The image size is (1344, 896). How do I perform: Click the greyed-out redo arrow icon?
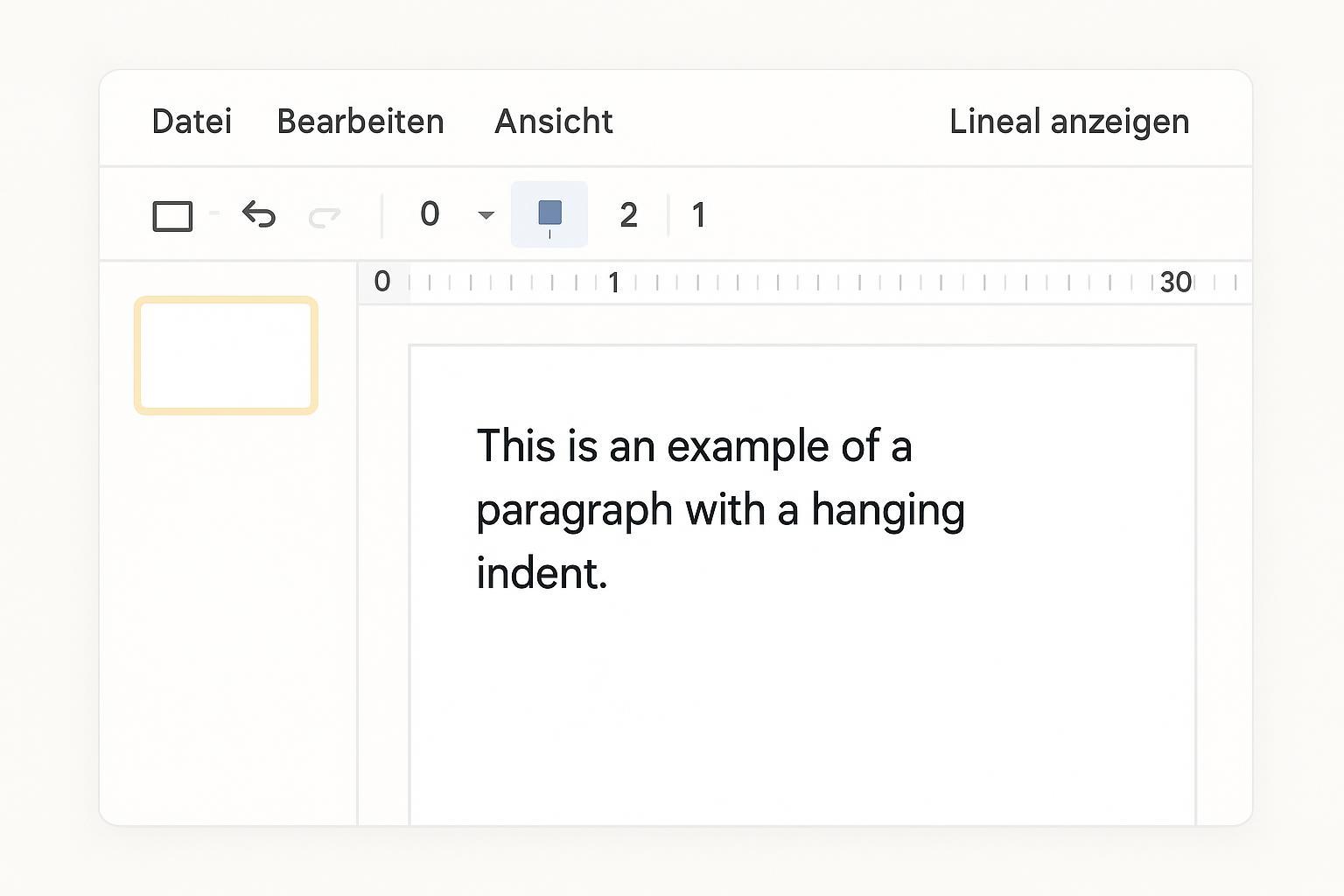325,215
